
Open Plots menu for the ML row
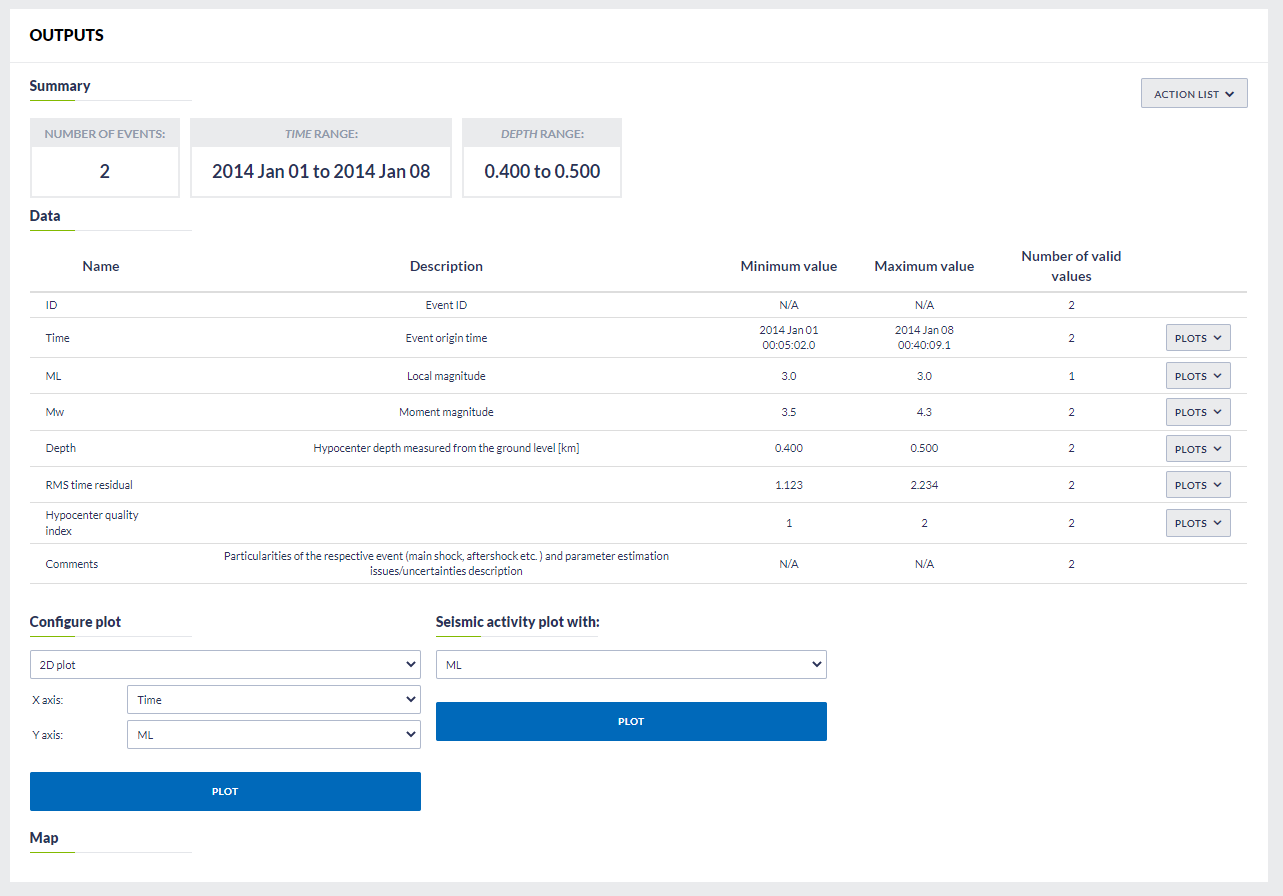point(1197,376)
